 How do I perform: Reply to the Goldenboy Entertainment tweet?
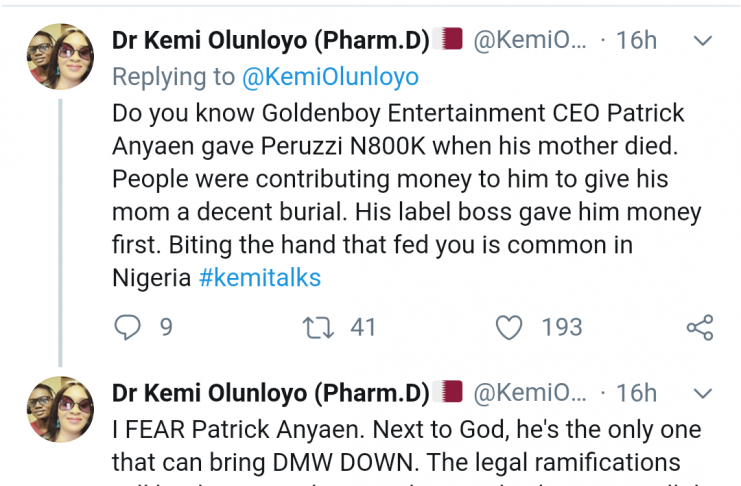(x=127, y=327)
